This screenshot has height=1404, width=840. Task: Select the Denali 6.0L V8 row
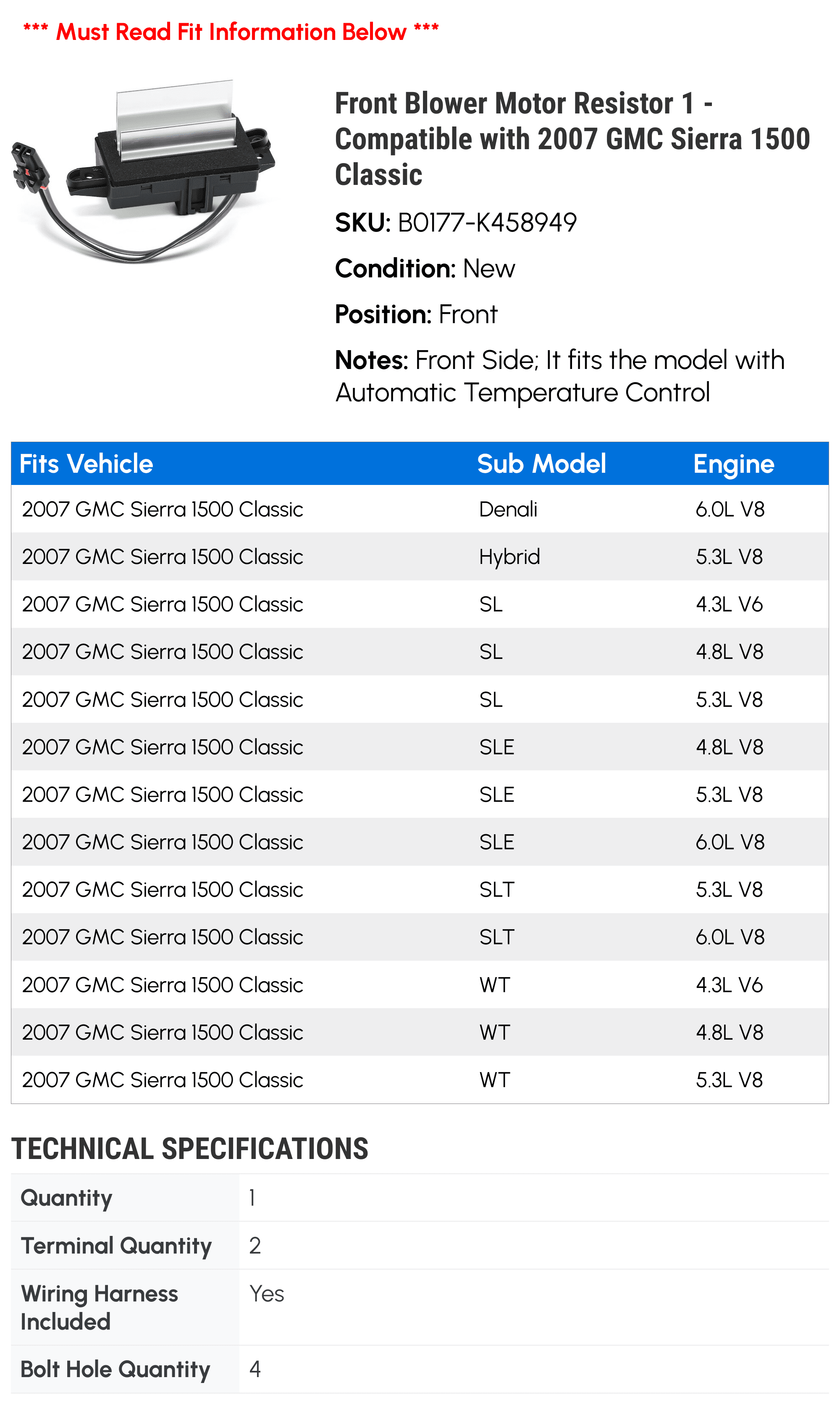[x=420, y=509]
